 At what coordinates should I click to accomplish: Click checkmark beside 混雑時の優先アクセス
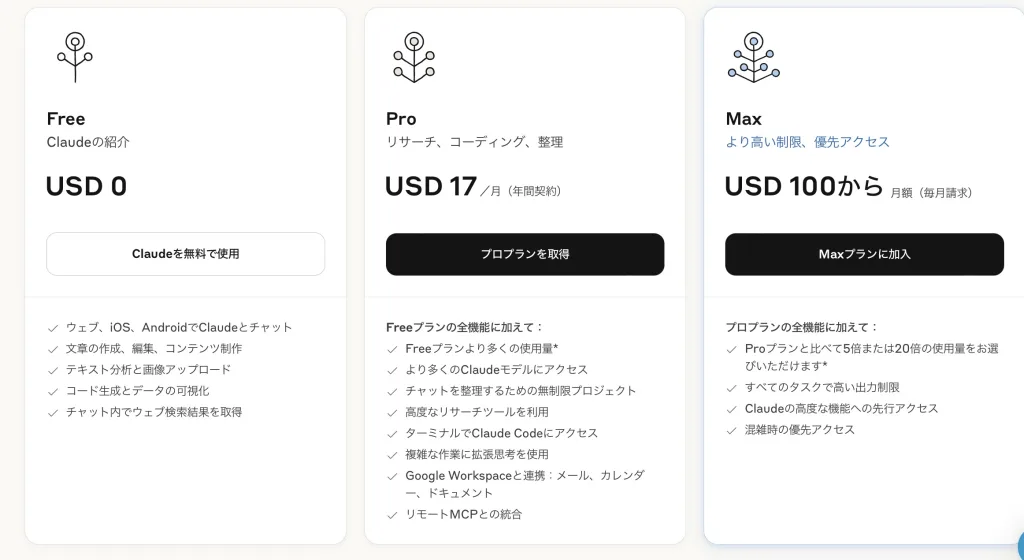point(731,431)
